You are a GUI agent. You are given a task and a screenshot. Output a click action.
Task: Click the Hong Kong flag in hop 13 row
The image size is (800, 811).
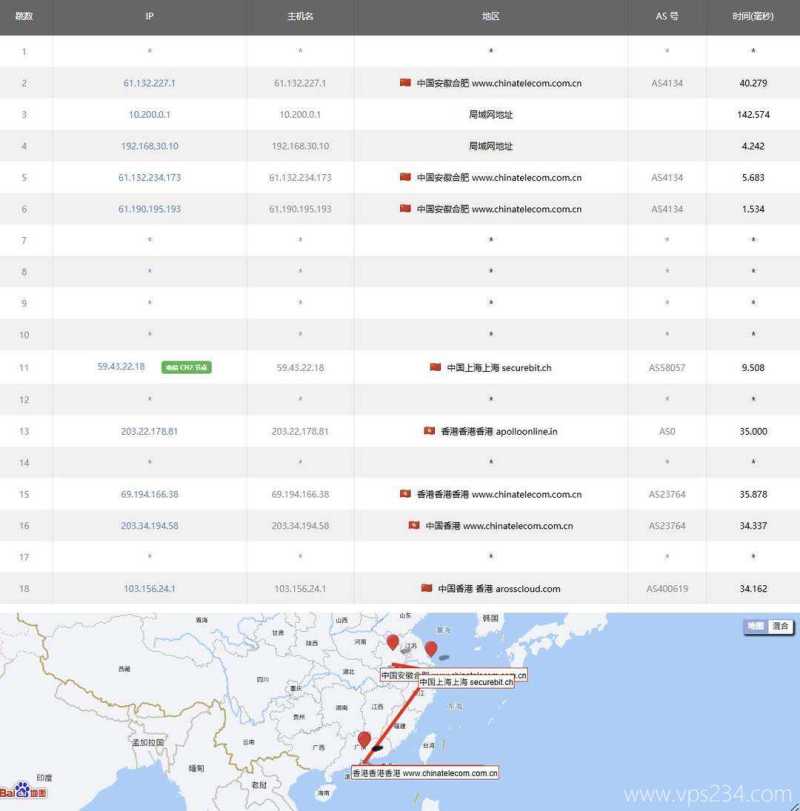pos(429,431)
